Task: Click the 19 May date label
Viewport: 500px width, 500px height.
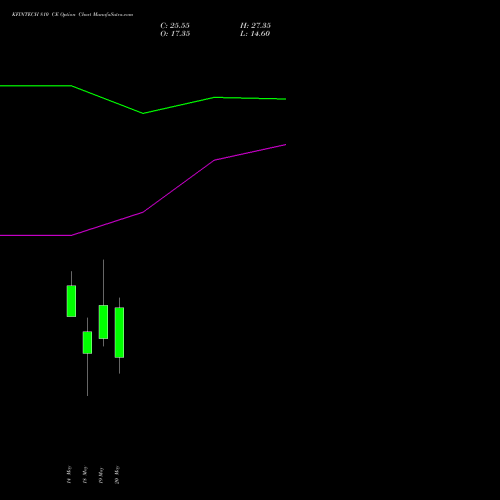Action: point(101,474)
